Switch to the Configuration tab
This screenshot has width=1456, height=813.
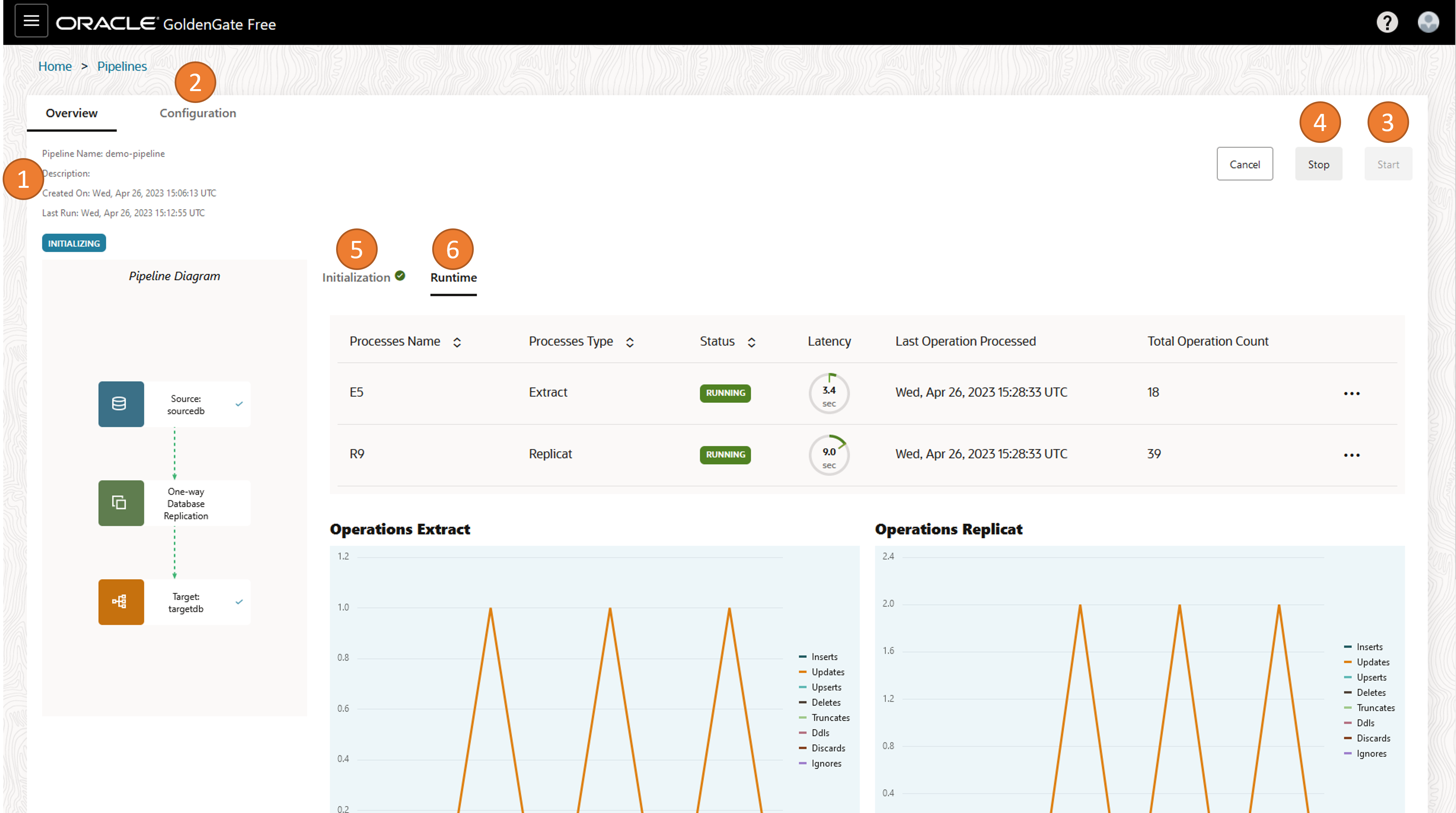[198, 113]
